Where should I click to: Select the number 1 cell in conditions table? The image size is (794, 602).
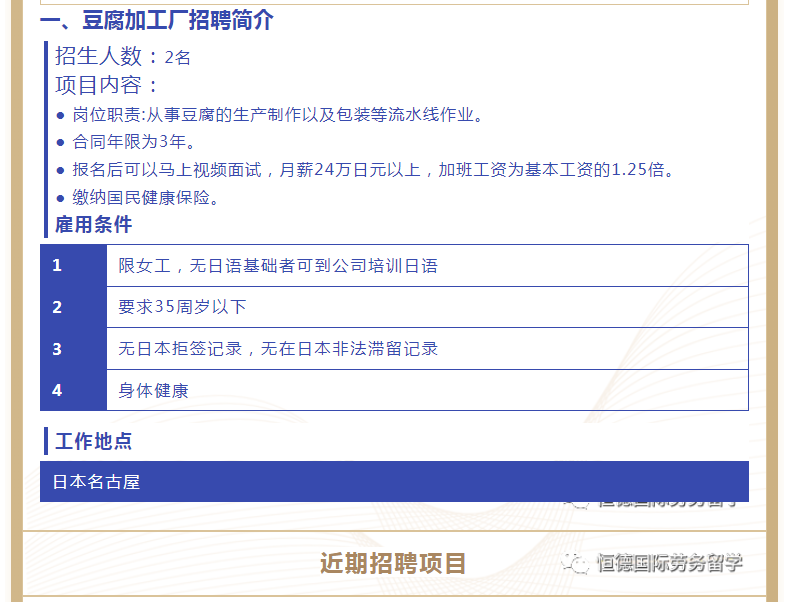coord(73,265)
